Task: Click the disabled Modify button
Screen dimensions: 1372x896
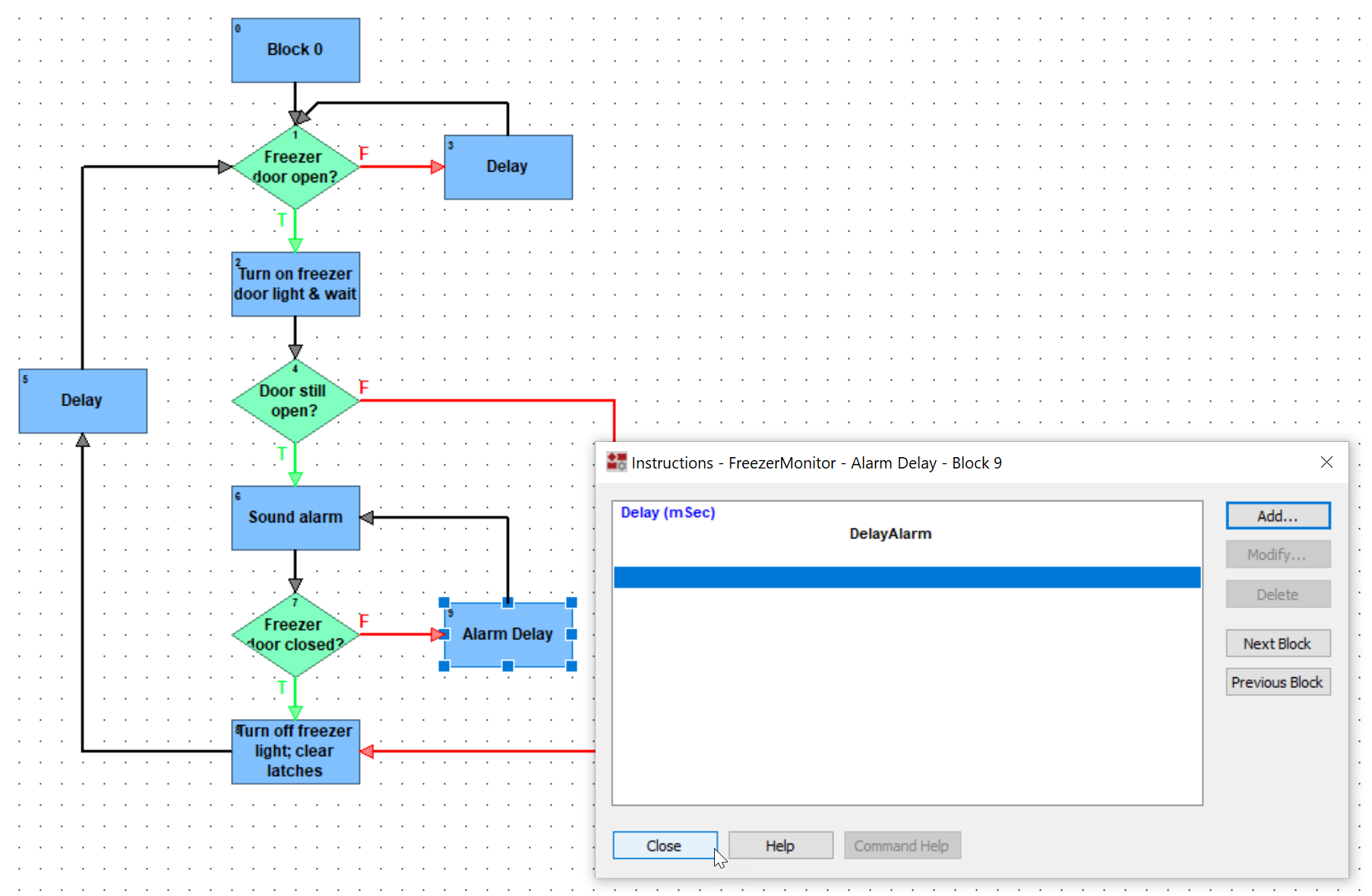Action: (x=1277, y=554)
